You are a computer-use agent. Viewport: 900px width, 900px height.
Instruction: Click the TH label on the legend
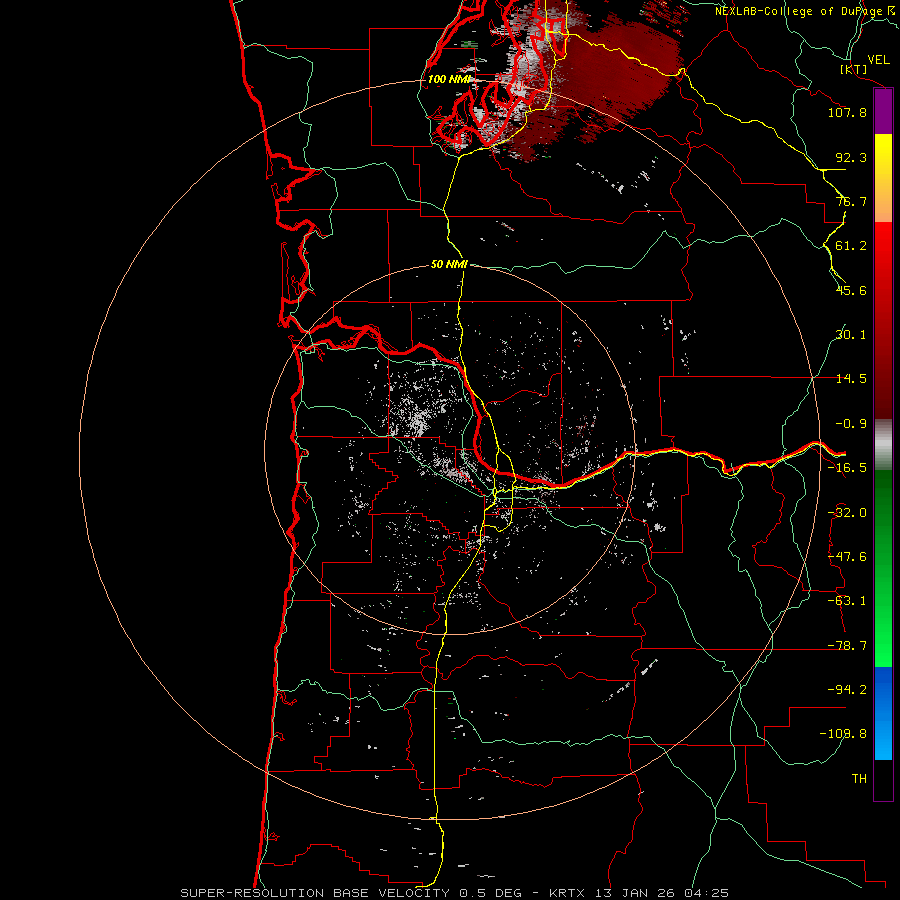point(859,779)
